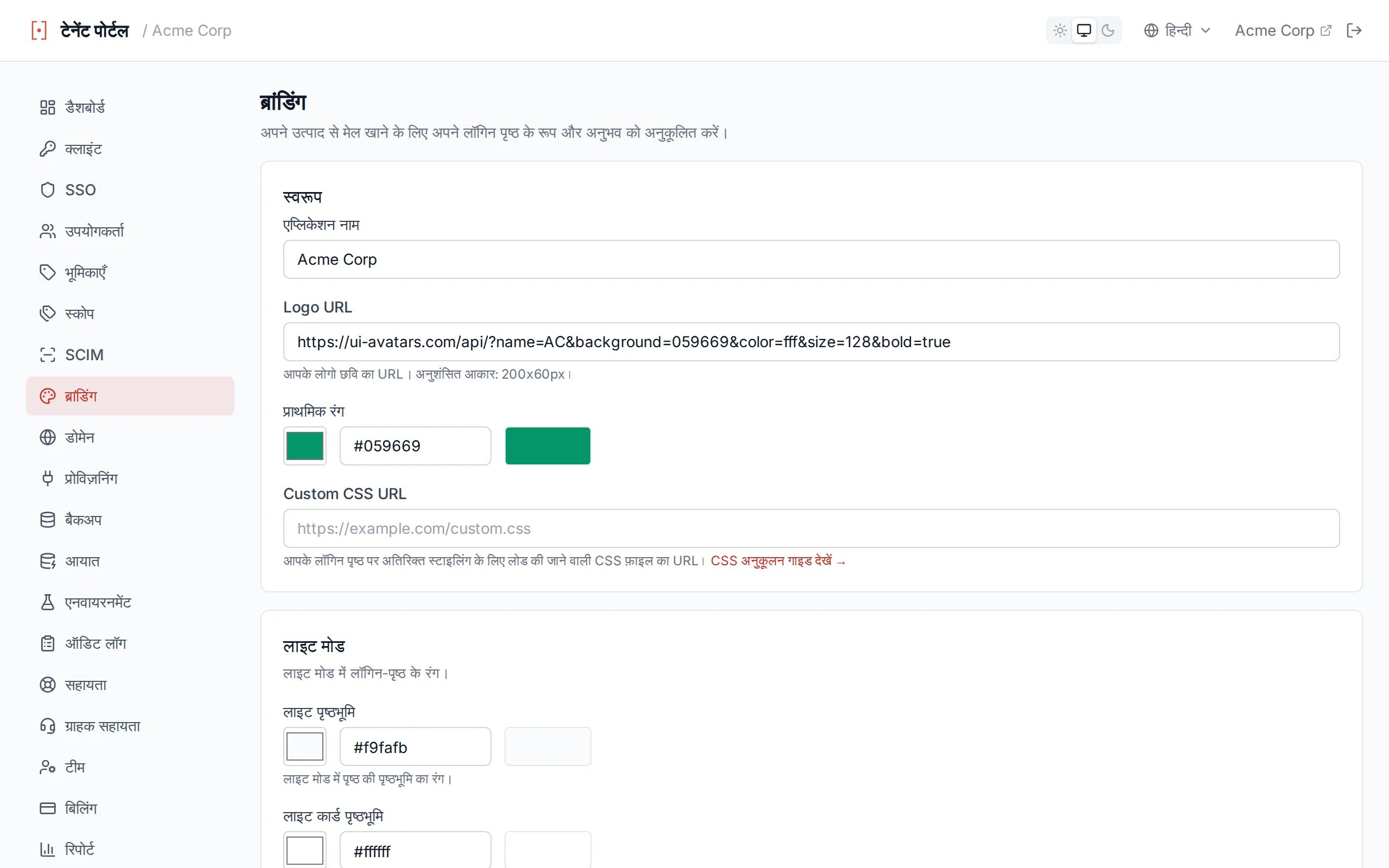Click the flask icon beside एनवायरनमेंट
Image resolution: width=1389 pixels, height=868 pixels.
[48, 603]
